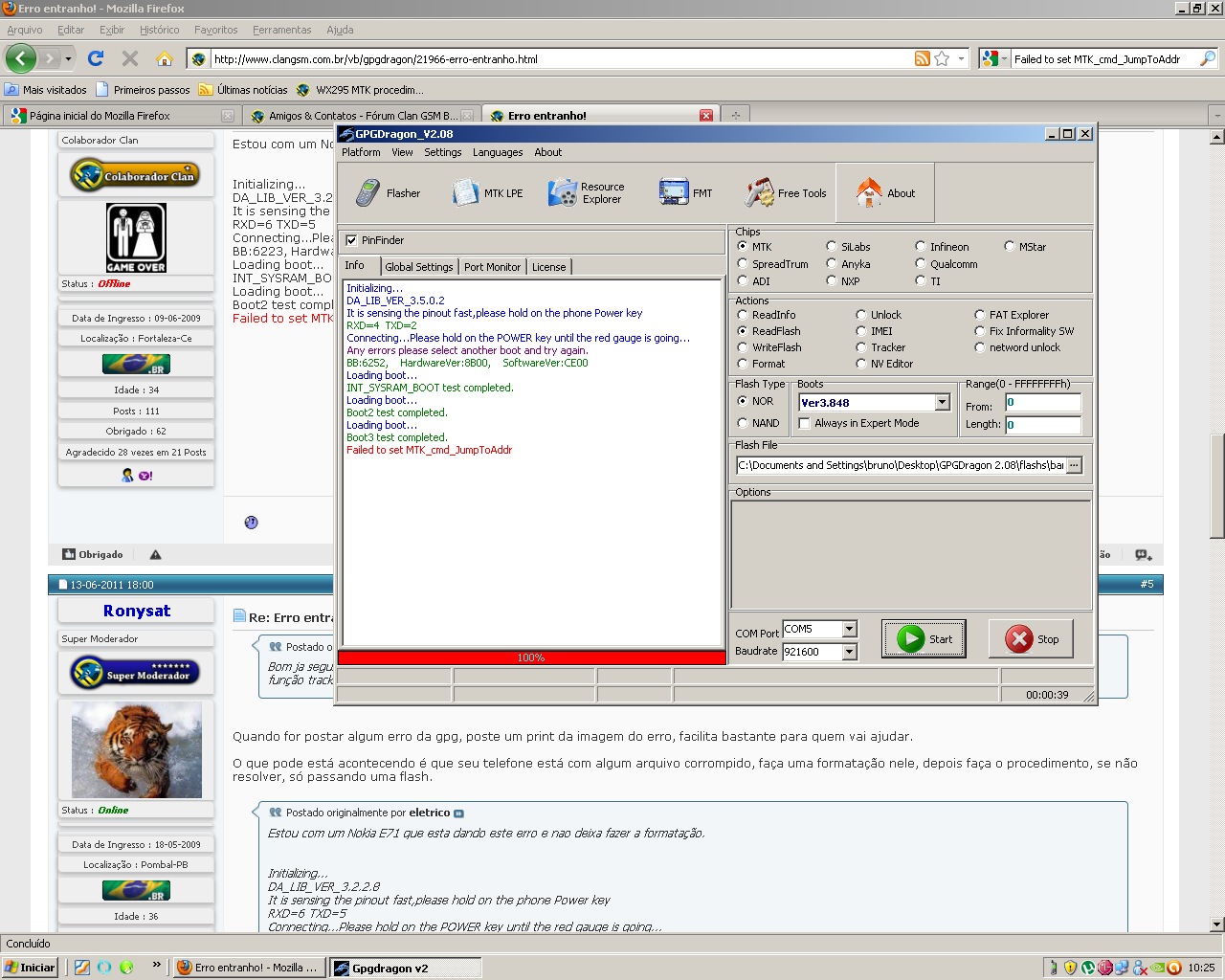Select the SpreadTrum chip option
The width and height of the screenshot is (1225, 980).
743,264
